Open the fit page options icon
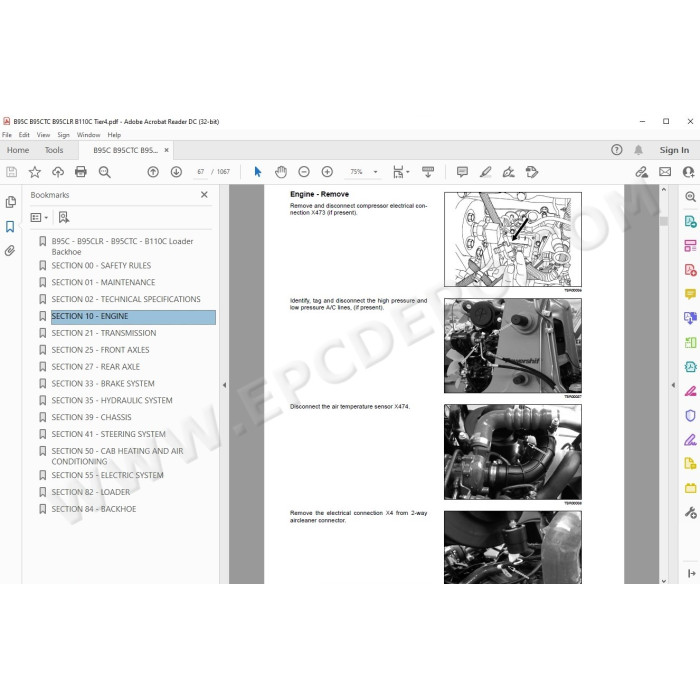Screen dimensions: 700x700 point(400,172)
